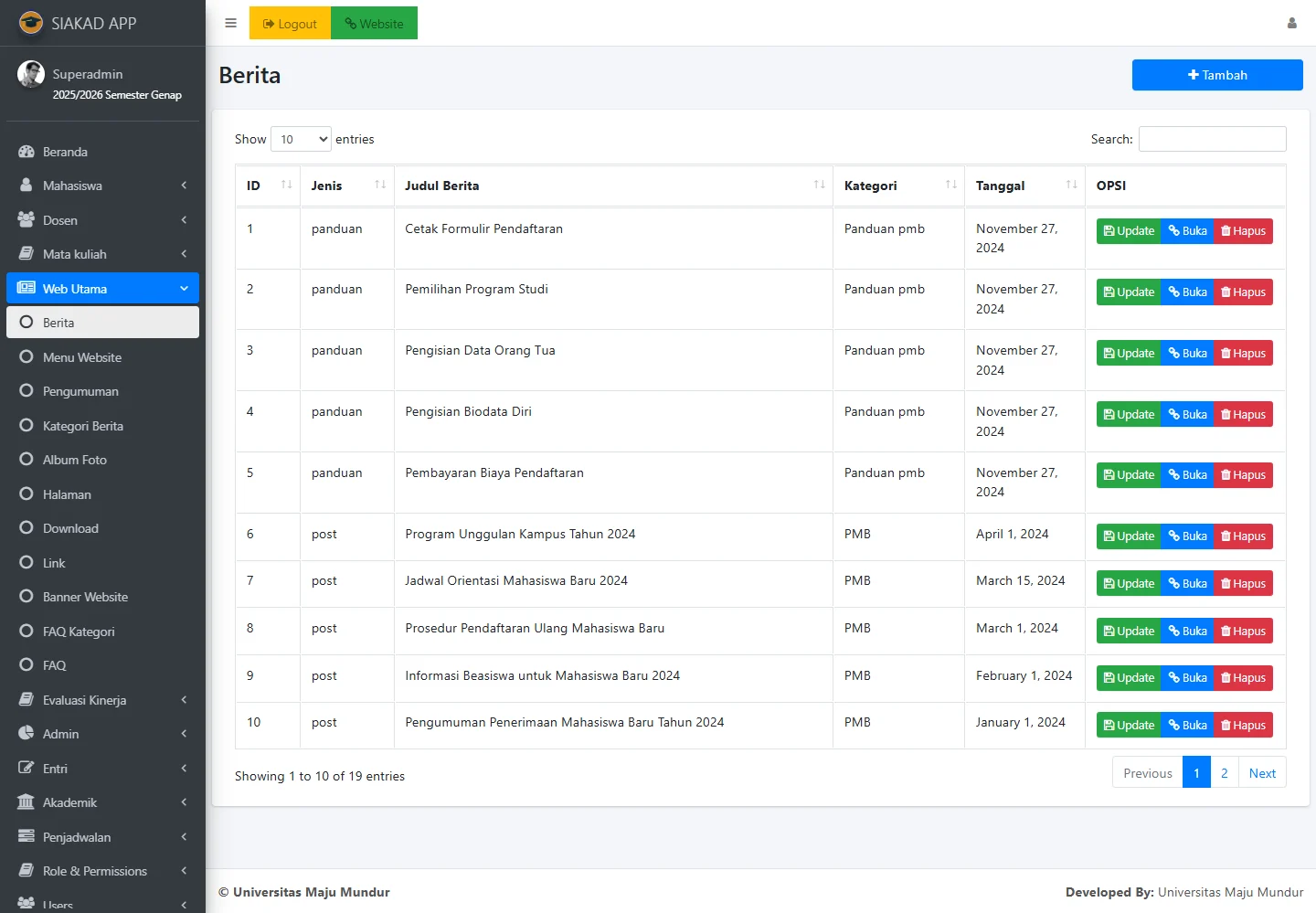Viewport: 1316px width, 913px height.
Task: Open the Beranda dashboard icon
Action: (27, 152)
